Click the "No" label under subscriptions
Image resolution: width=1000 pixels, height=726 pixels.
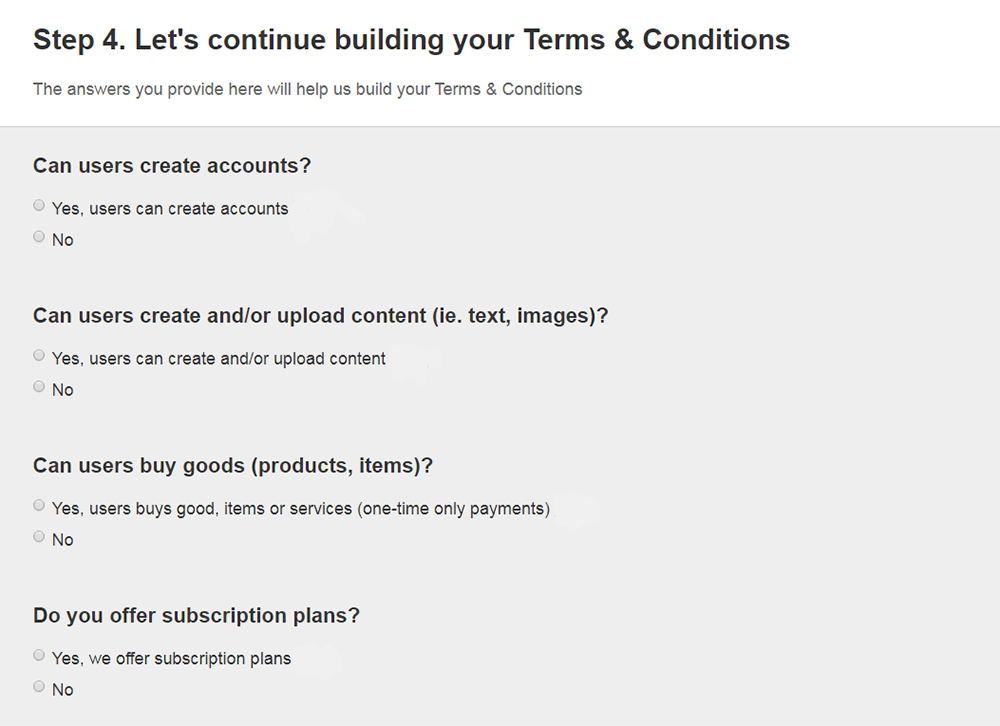63,689
